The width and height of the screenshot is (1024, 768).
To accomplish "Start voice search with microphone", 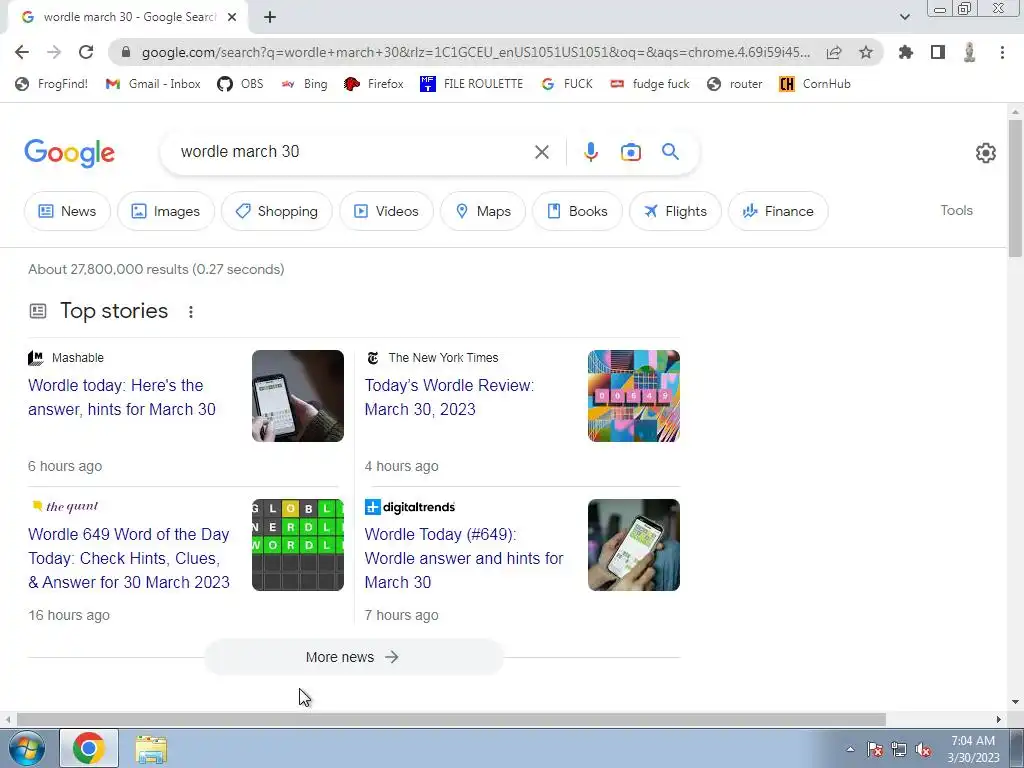I will (x=590, y=152).
